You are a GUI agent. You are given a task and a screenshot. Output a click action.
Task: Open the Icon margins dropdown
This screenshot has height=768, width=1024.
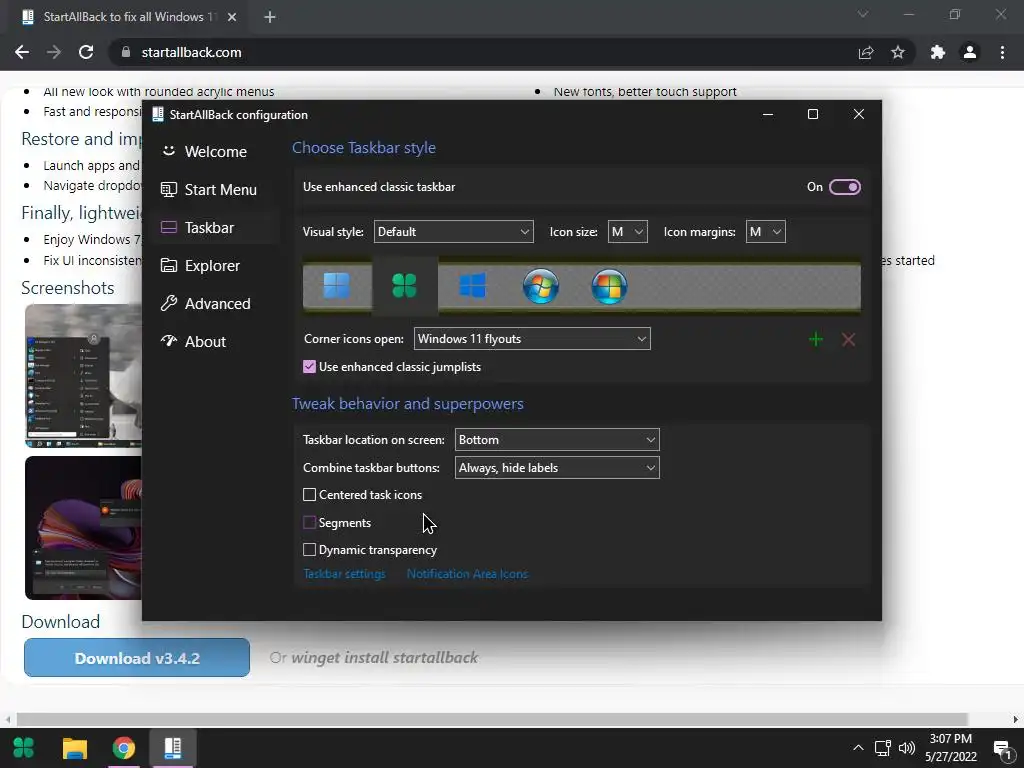765,232
